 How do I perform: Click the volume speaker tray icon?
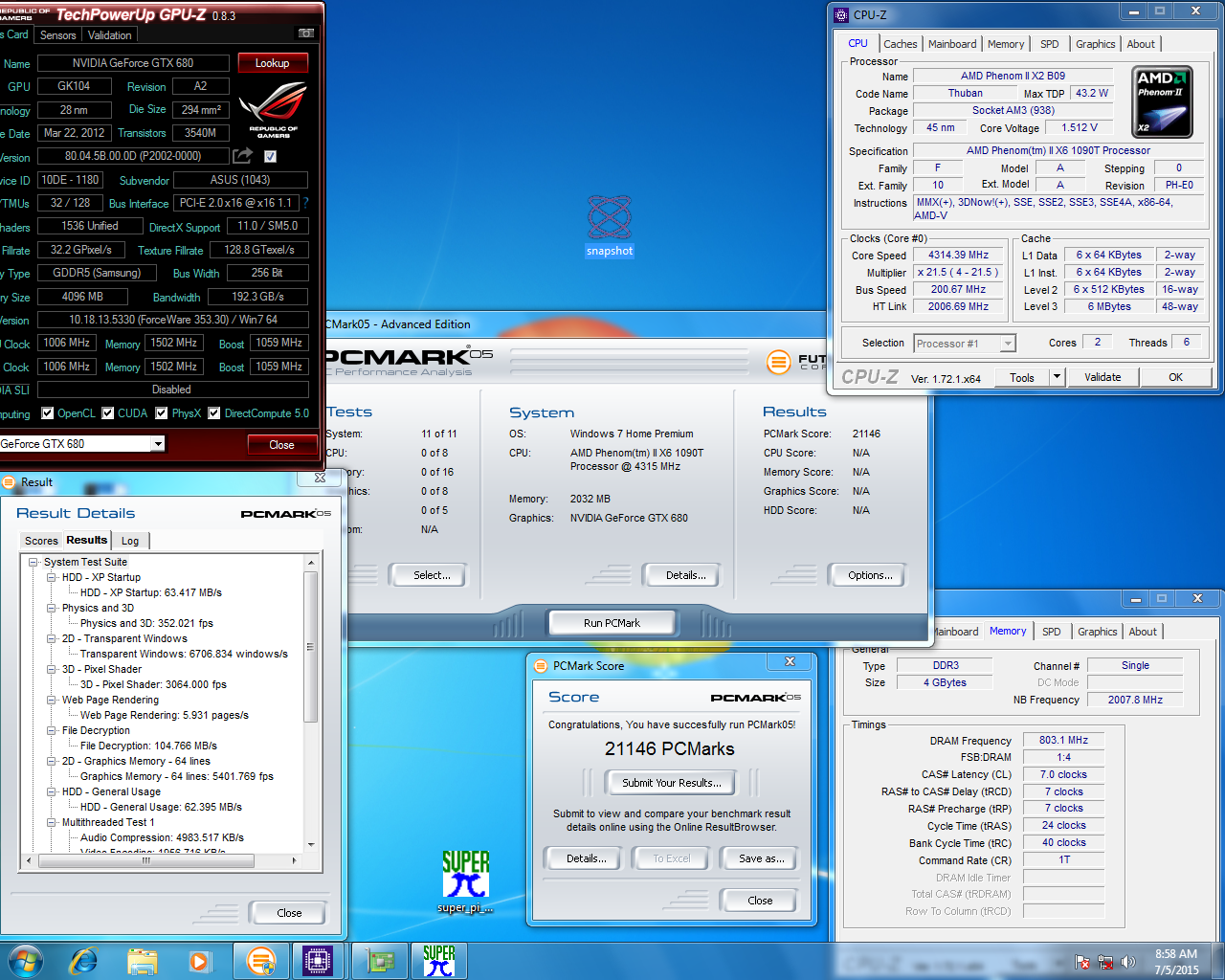click(1128, 962)
